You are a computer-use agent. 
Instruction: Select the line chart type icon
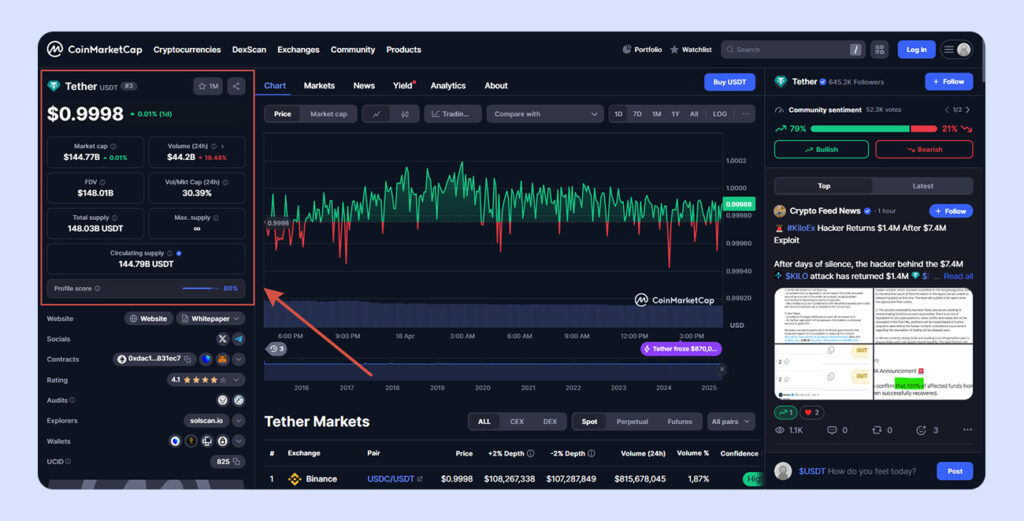point(377,114)
